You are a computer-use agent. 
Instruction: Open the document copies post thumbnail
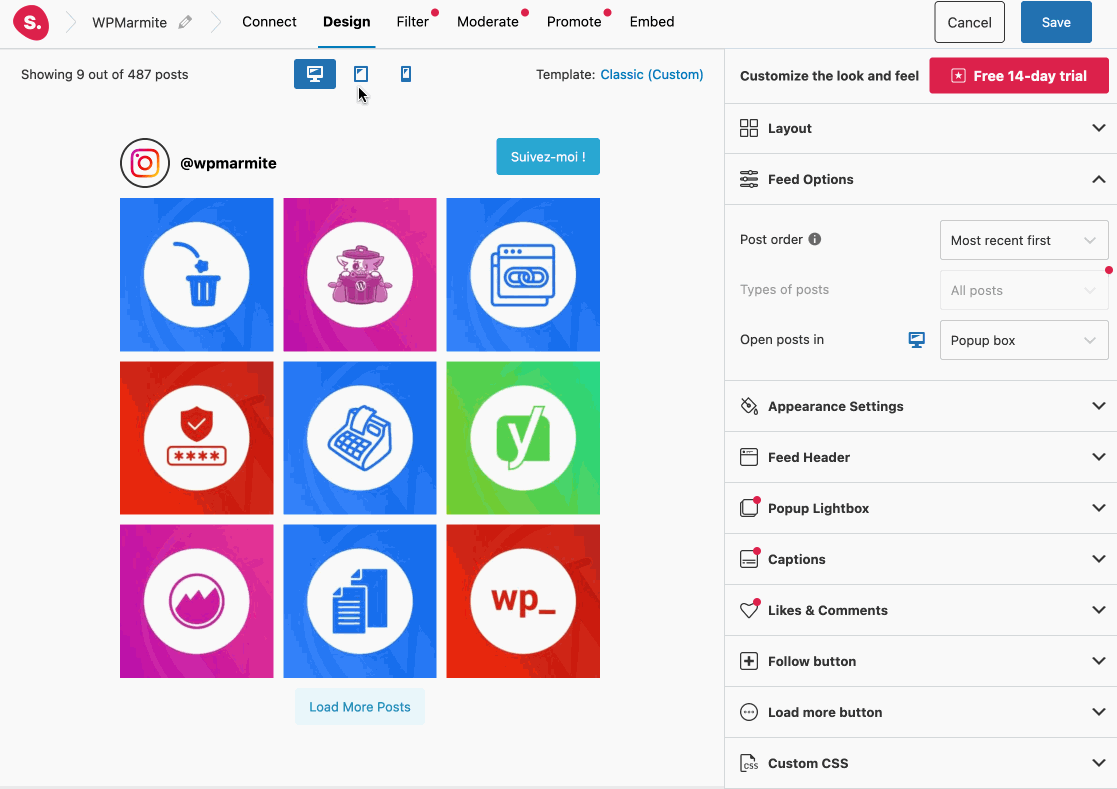pyautogui.click(x=360, y=601)
